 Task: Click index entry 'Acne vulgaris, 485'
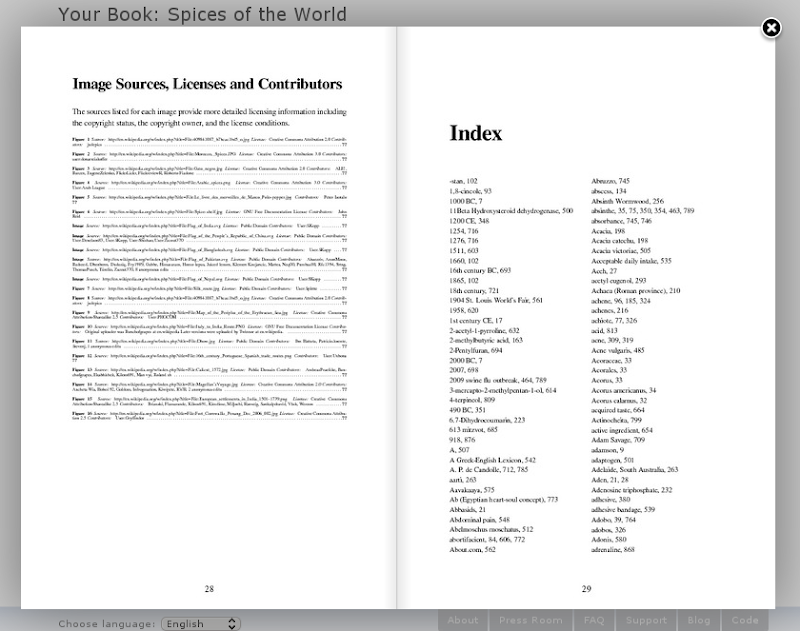click(618, 350)
